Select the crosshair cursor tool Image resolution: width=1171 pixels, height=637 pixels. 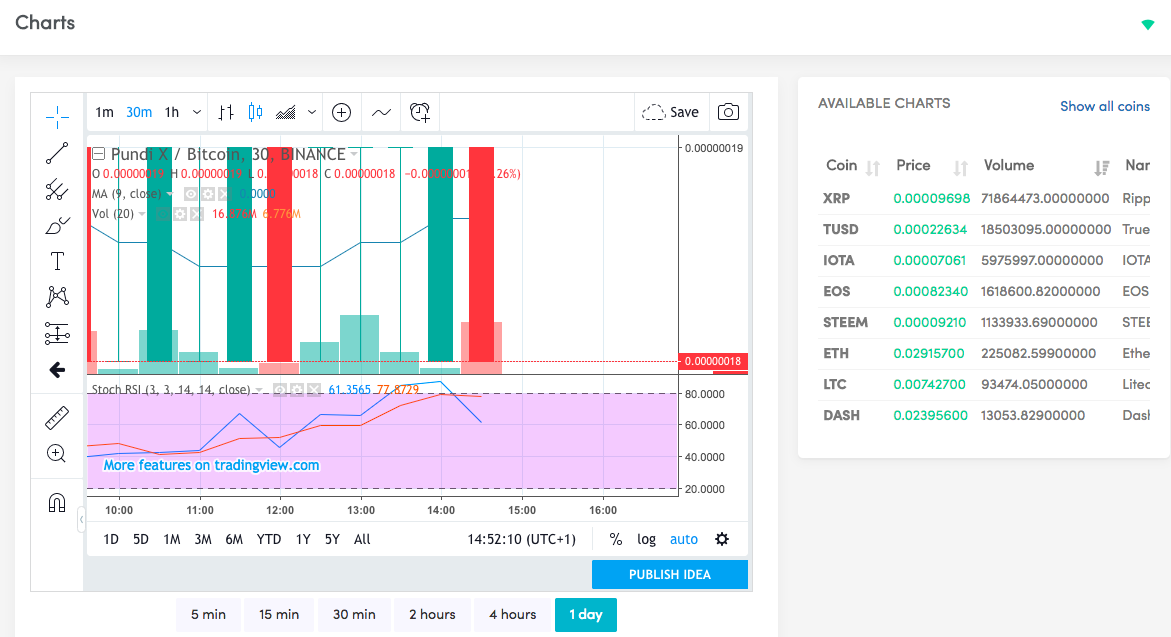[57, 117]
